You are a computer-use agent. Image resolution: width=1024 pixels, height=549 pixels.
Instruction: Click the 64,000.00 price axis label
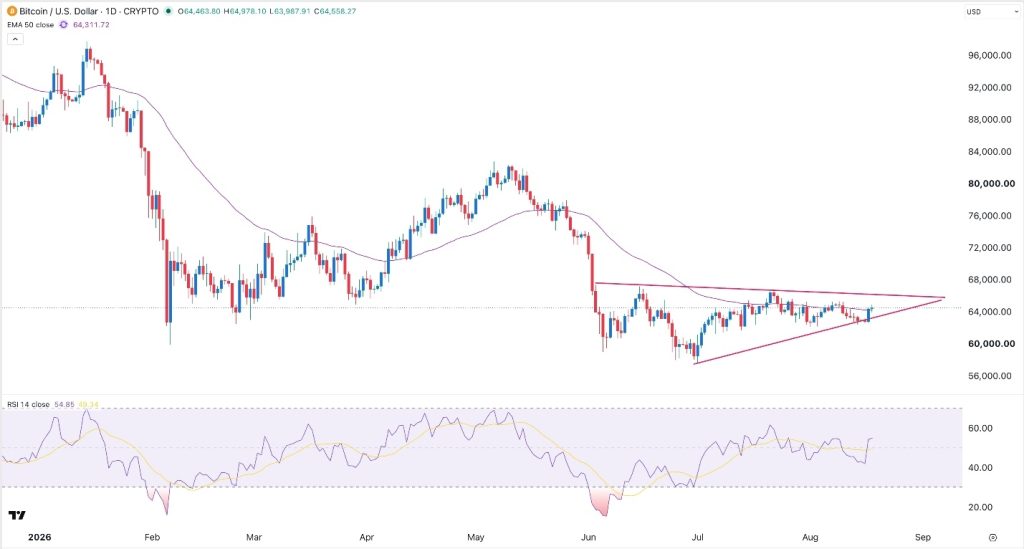tap(989, 311)
